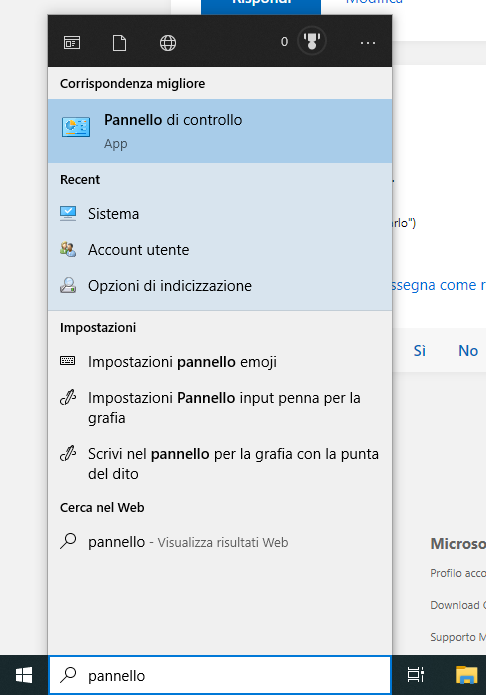Click the Corrispondenza migliore heading
The image size is (486, 695).
pos(133,84)
